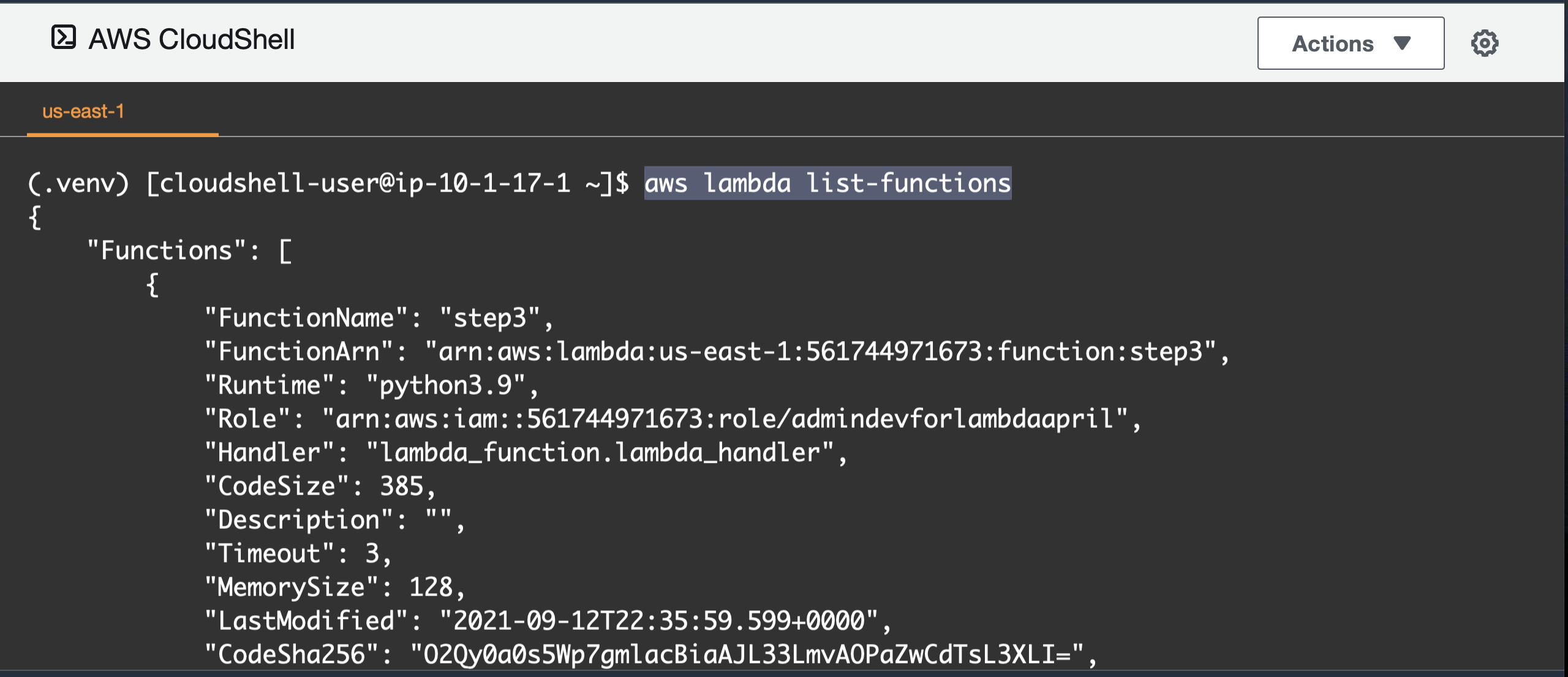This screenshot has width=1568, height=677.
Task: Switch to the us-east-1 region tab
Action: 83,113
